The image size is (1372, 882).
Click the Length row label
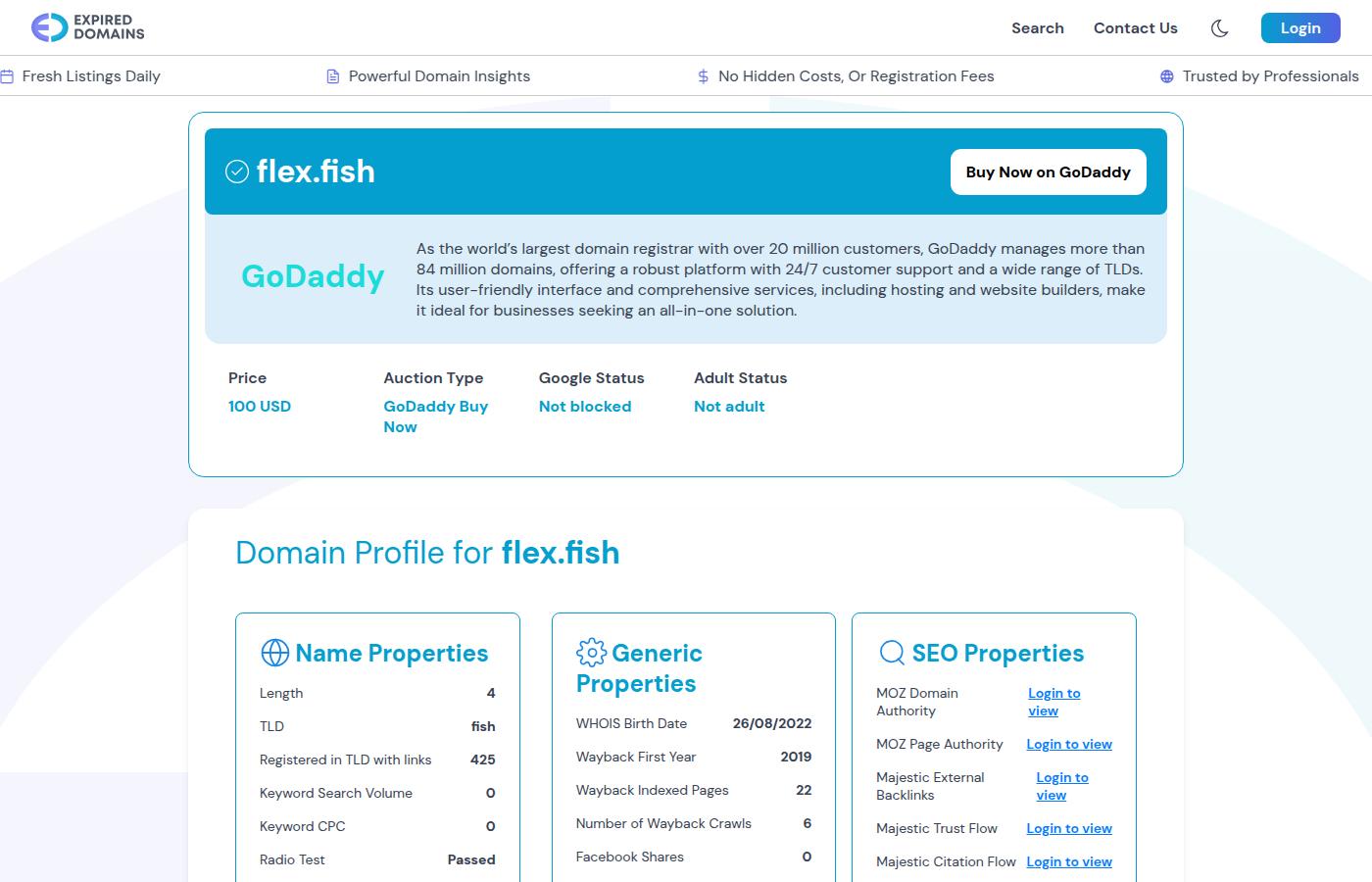pos(281,693)
